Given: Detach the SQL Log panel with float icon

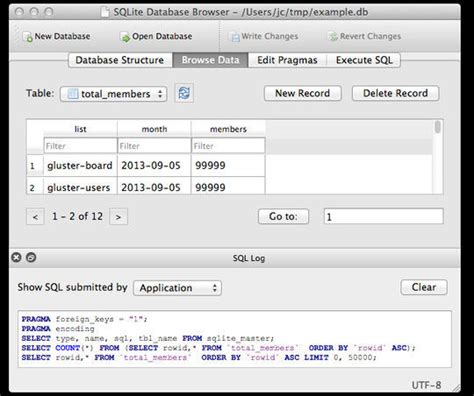Looking at the screenshot, I should point(31,257).
